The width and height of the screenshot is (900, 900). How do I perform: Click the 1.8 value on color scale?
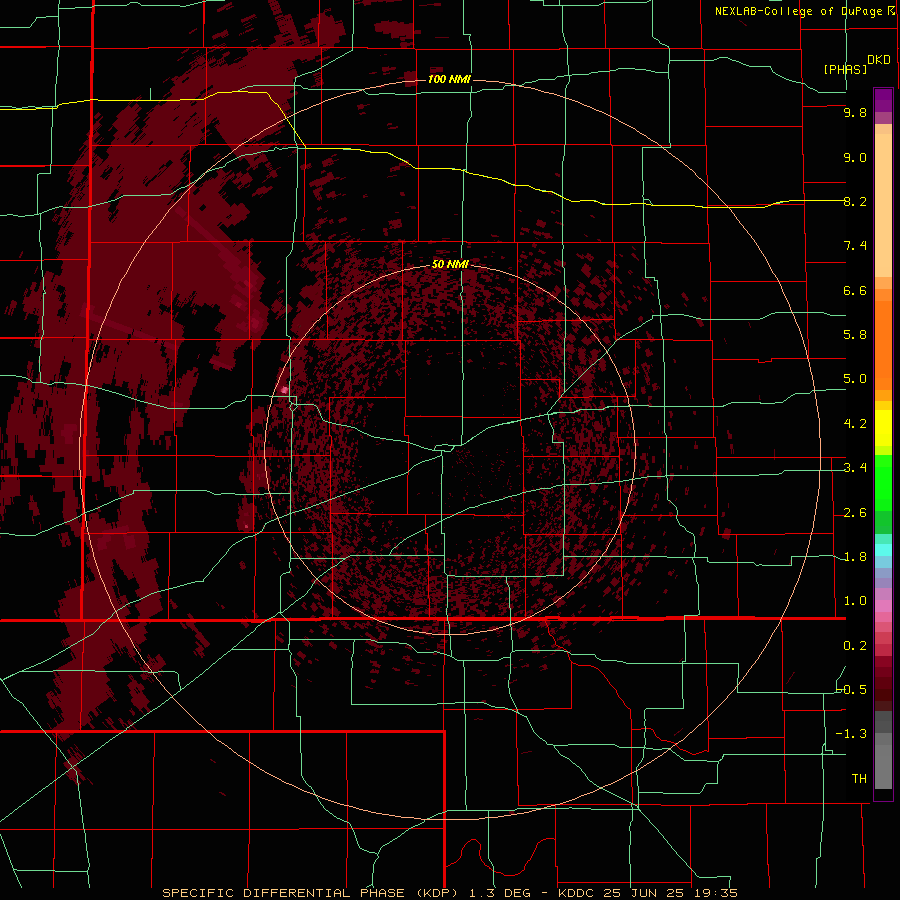tap(855, 557)
